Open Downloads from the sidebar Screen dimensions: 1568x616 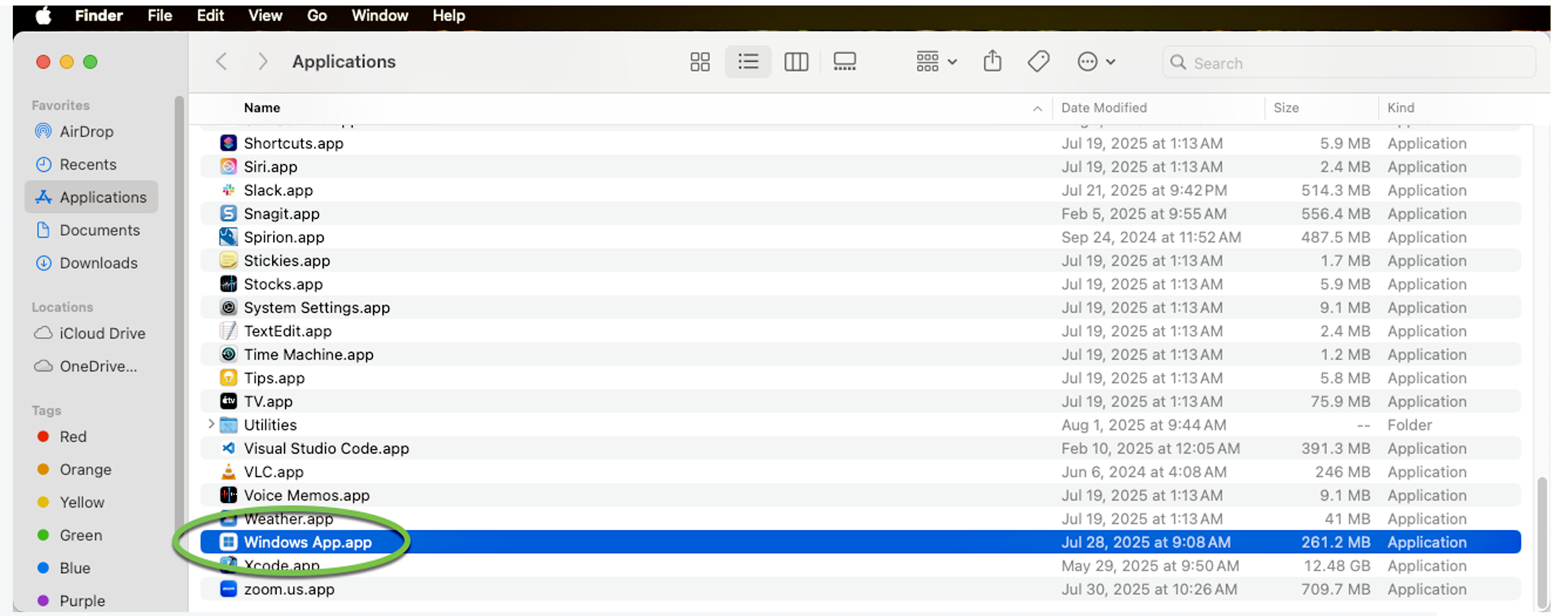(91, 263)
